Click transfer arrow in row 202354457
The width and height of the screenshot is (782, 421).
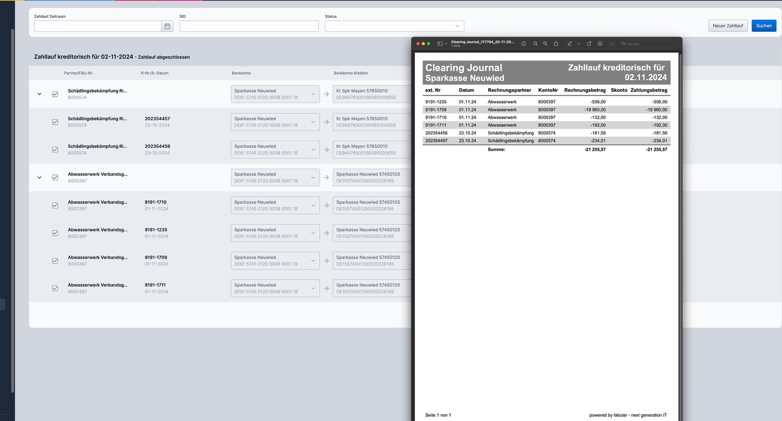pyautogui.click(x=326, y=122)
